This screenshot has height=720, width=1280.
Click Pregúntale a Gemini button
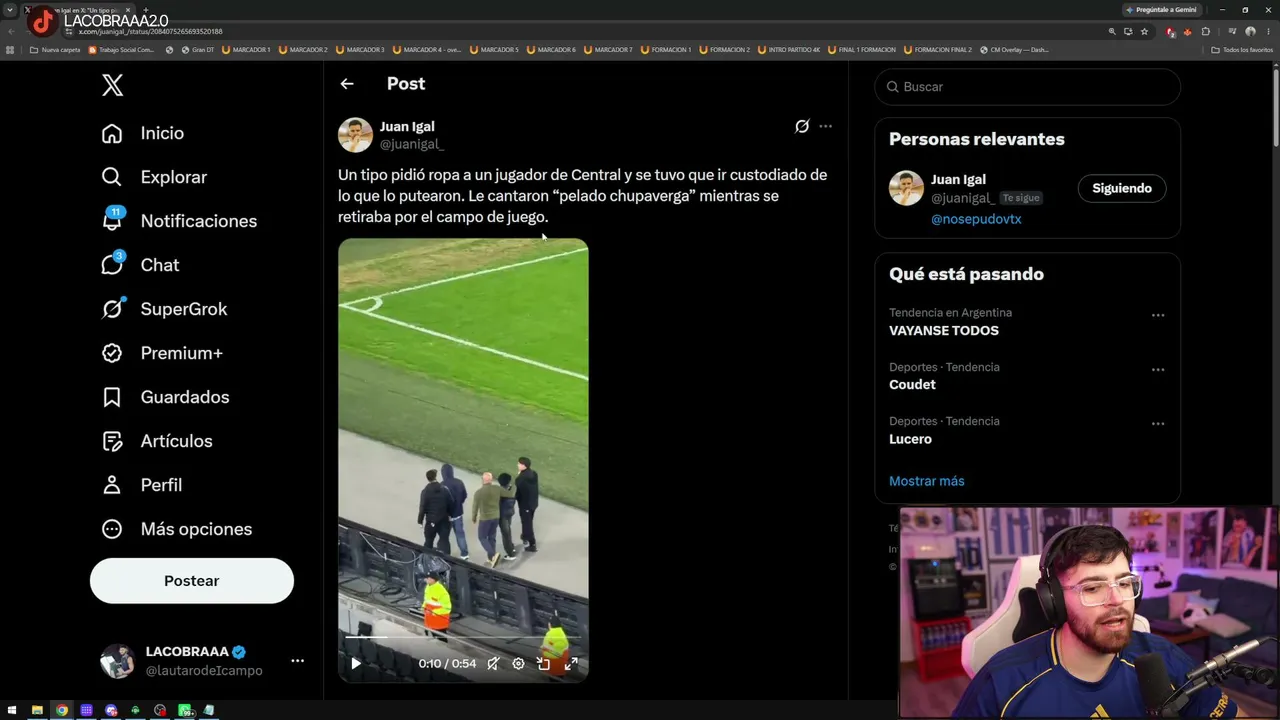pos(1161,10)
